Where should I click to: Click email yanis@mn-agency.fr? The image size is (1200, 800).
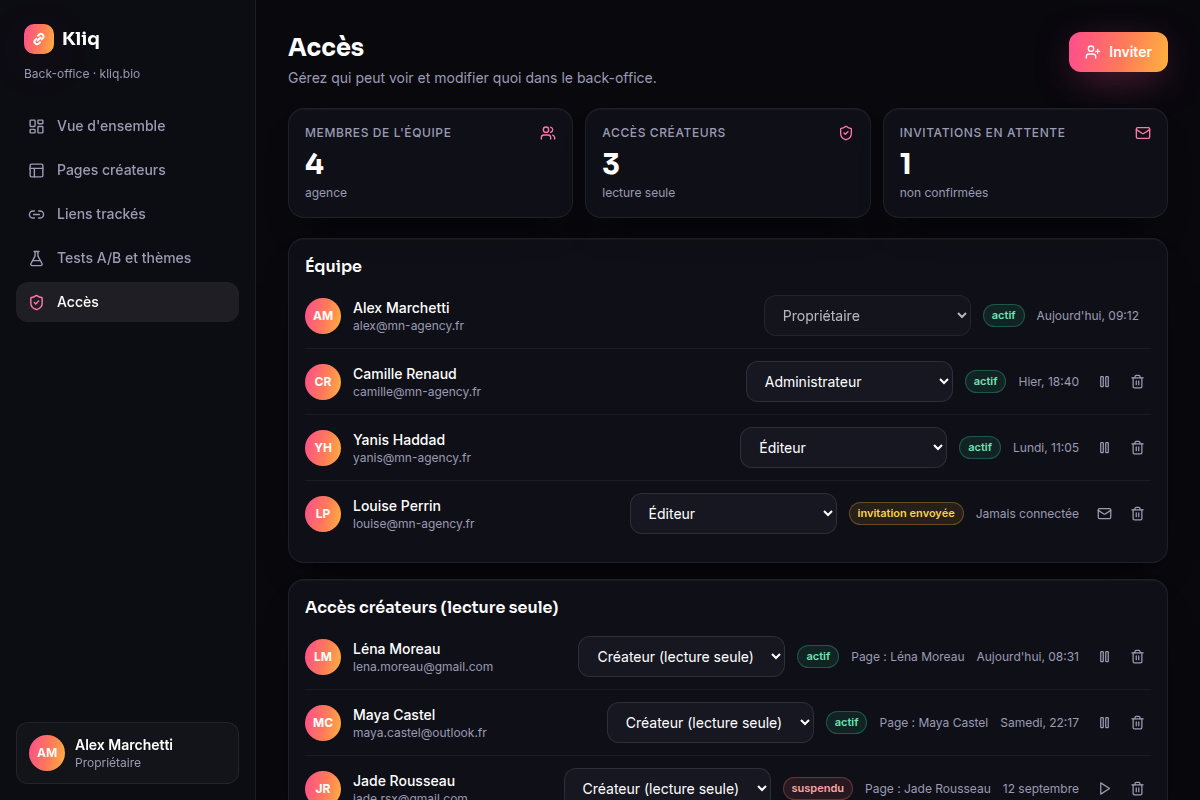[x=412, y=458]
